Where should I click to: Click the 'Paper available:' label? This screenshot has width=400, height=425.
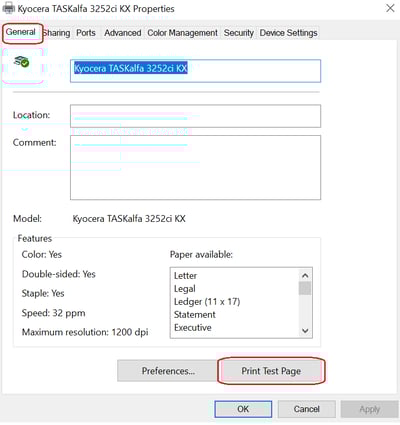[201, 254]
